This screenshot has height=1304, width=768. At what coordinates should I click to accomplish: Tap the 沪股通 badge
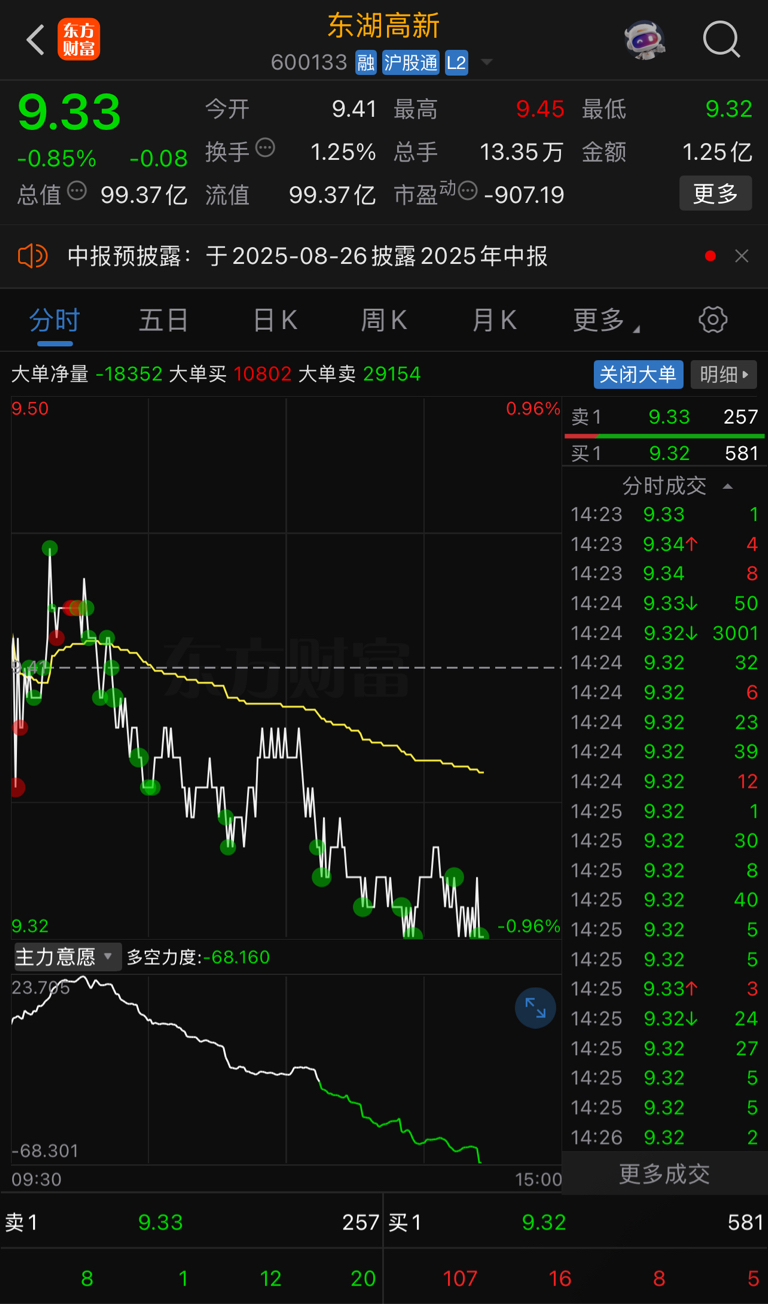coord(410,63)
